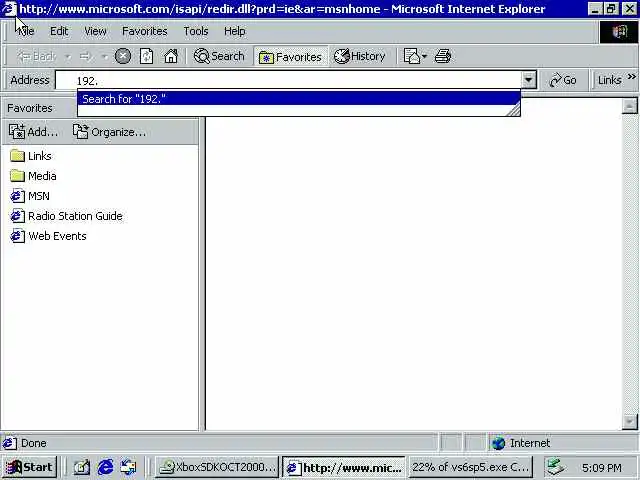The image size is (640, 480).
Task: Switch to the http://www.mic... taskbar button
Action: 344,467
